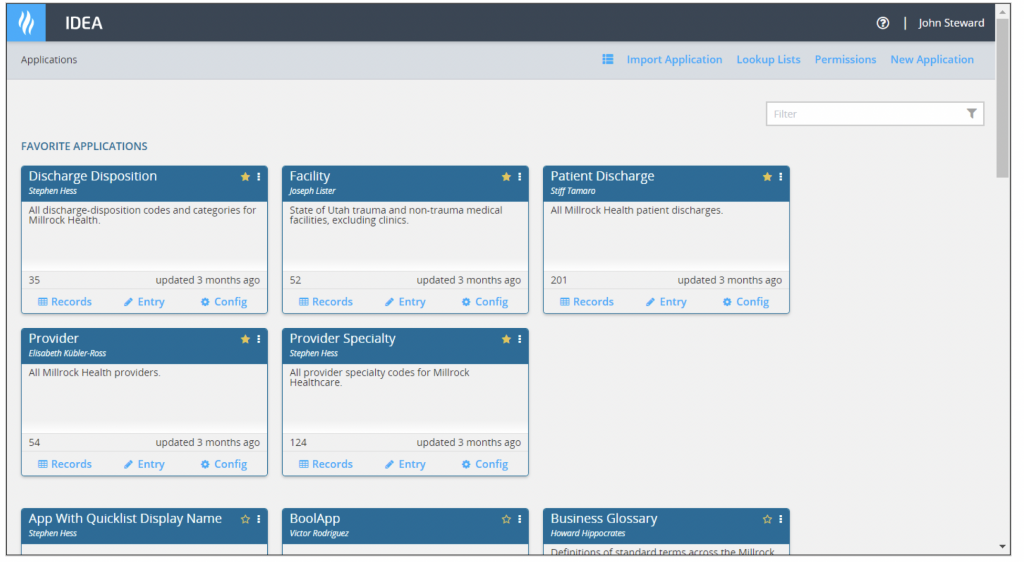1024x562 pixels.
Task: Click the Applications breadcrumb
Action: pyautogui.click(x=49, y=59)
